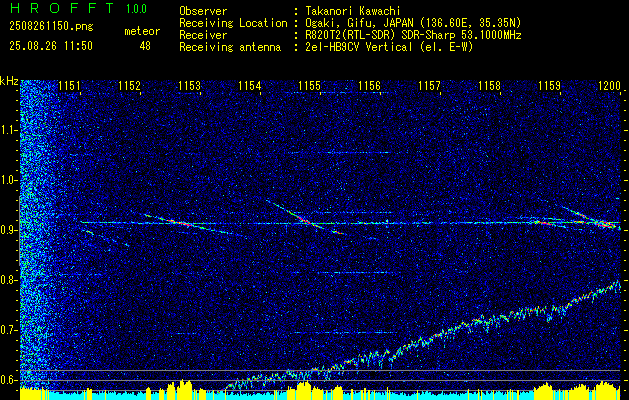Click the 1159 time marker
629x400 pixels.
click(549, 86)
